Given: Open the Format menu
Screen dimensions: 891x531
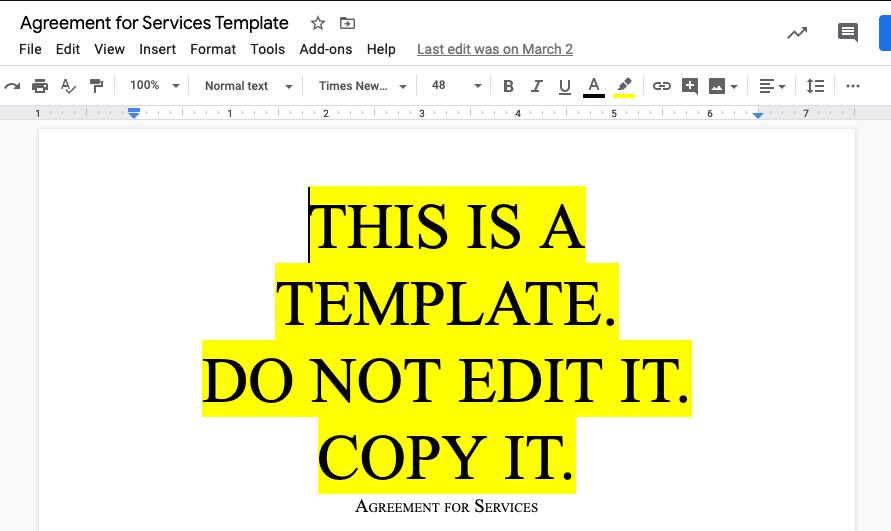Looking at the screenshot, I should click(213, 49).
